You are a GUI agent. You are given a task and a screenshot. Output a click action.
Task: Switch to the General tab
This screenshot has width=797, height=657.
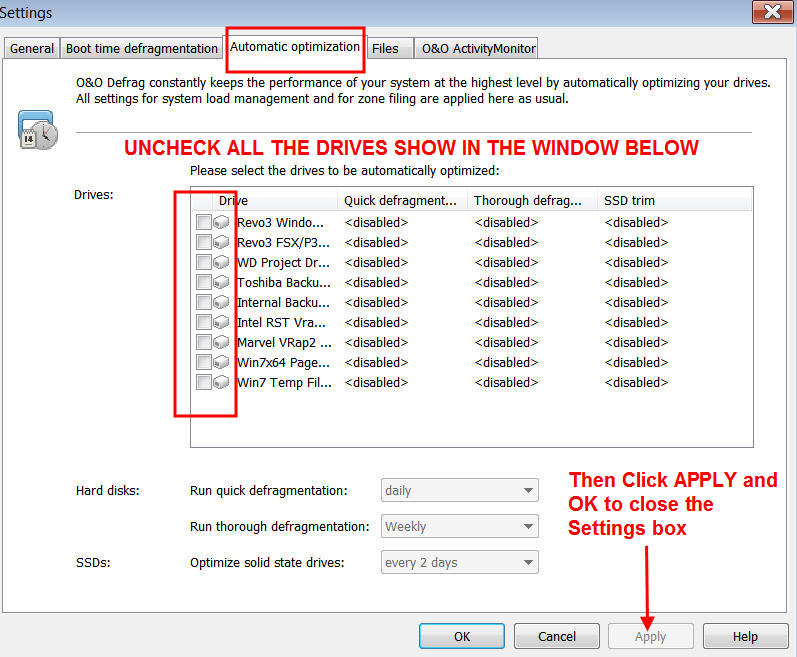click(x=32, y=48)
